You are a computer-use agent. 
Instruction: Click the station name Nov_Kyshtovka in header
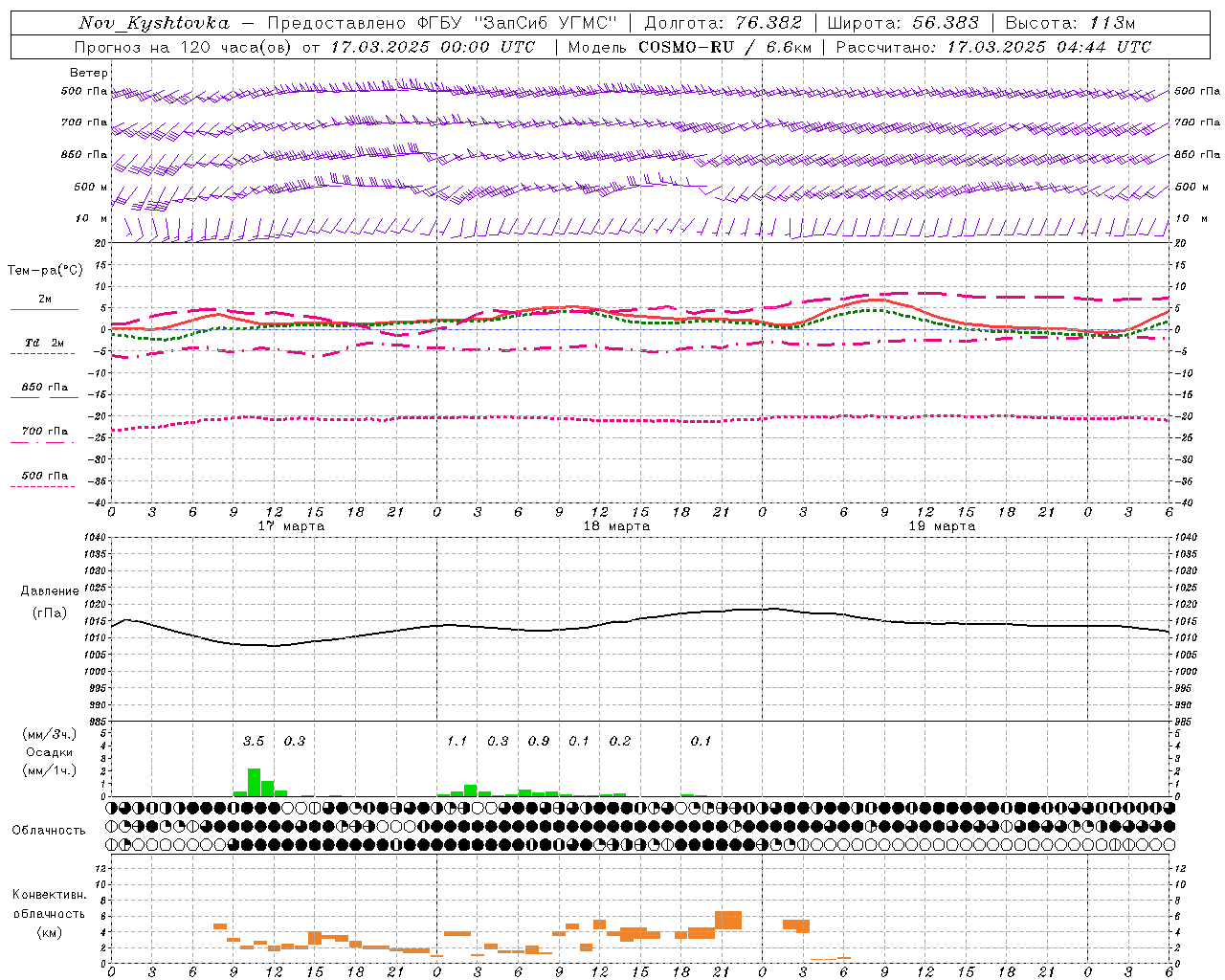pyautogui.click(x=154, y=23)
